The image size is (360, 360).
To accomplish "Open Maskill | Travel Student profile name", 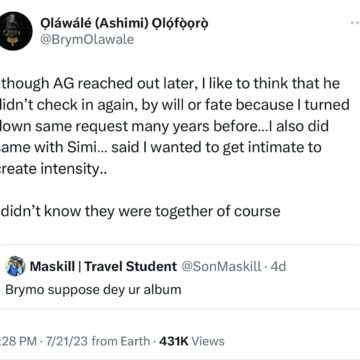I will [x=103, y=266].
